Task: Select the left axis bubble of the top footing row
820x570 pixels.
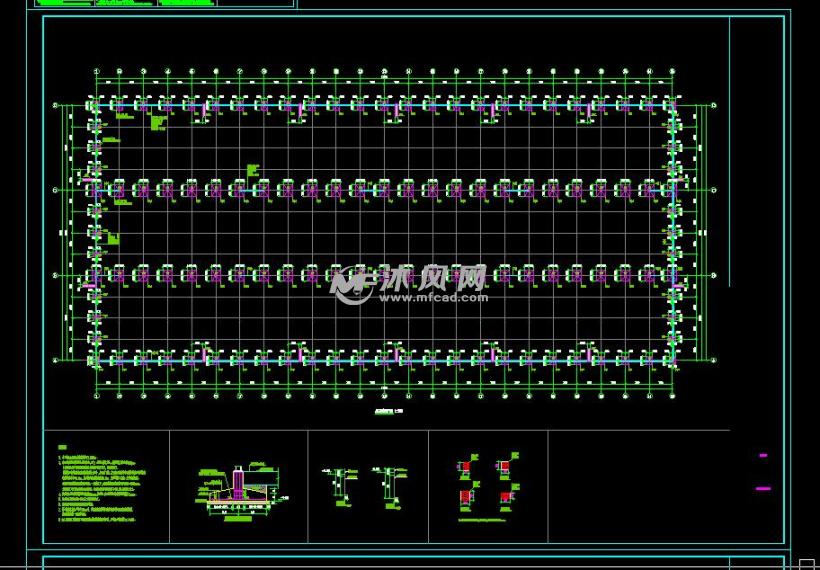Action: [56, 105]
